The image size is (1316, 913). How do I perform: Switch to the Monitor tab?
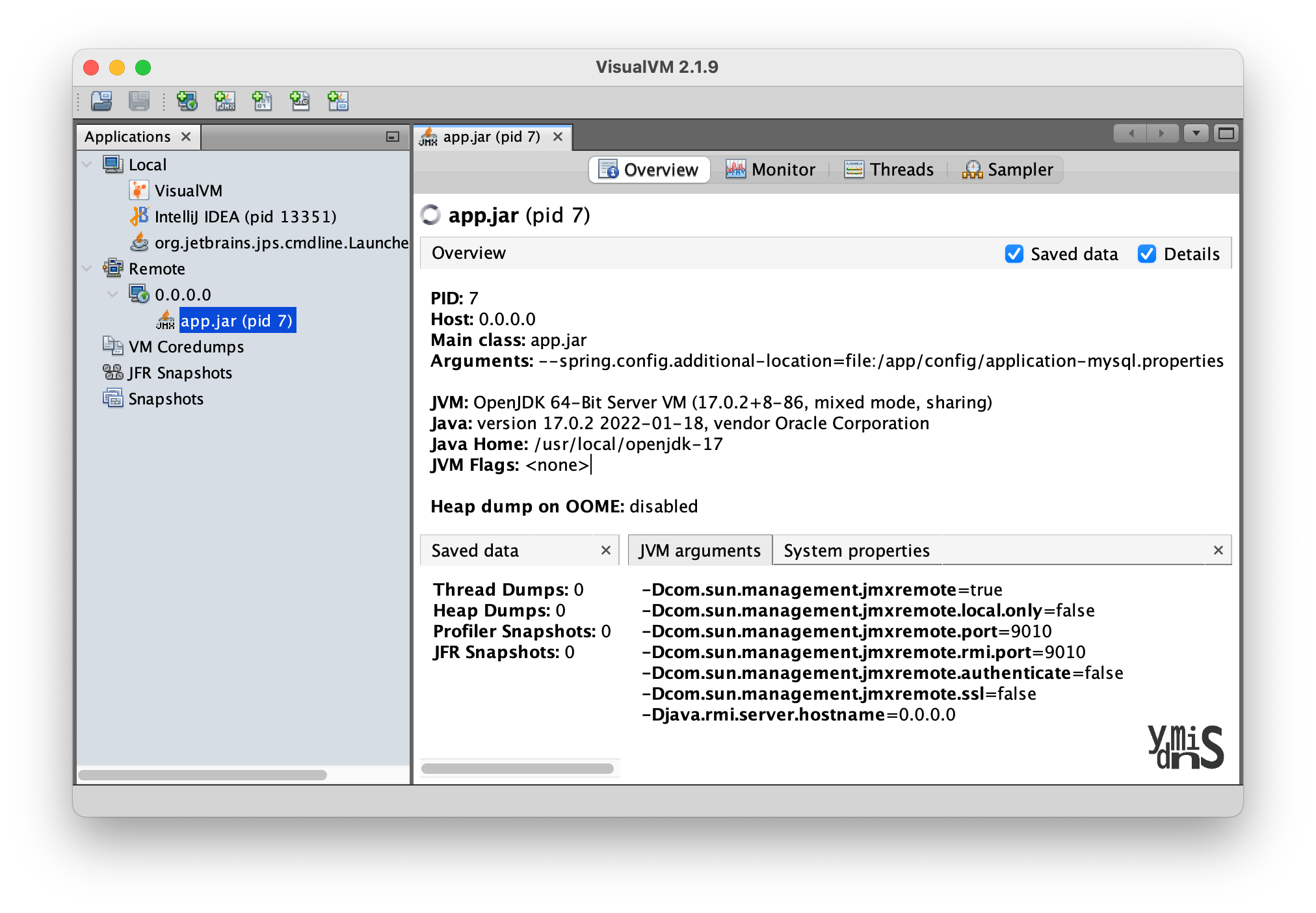pyautogui.click(x=770, y=170)
